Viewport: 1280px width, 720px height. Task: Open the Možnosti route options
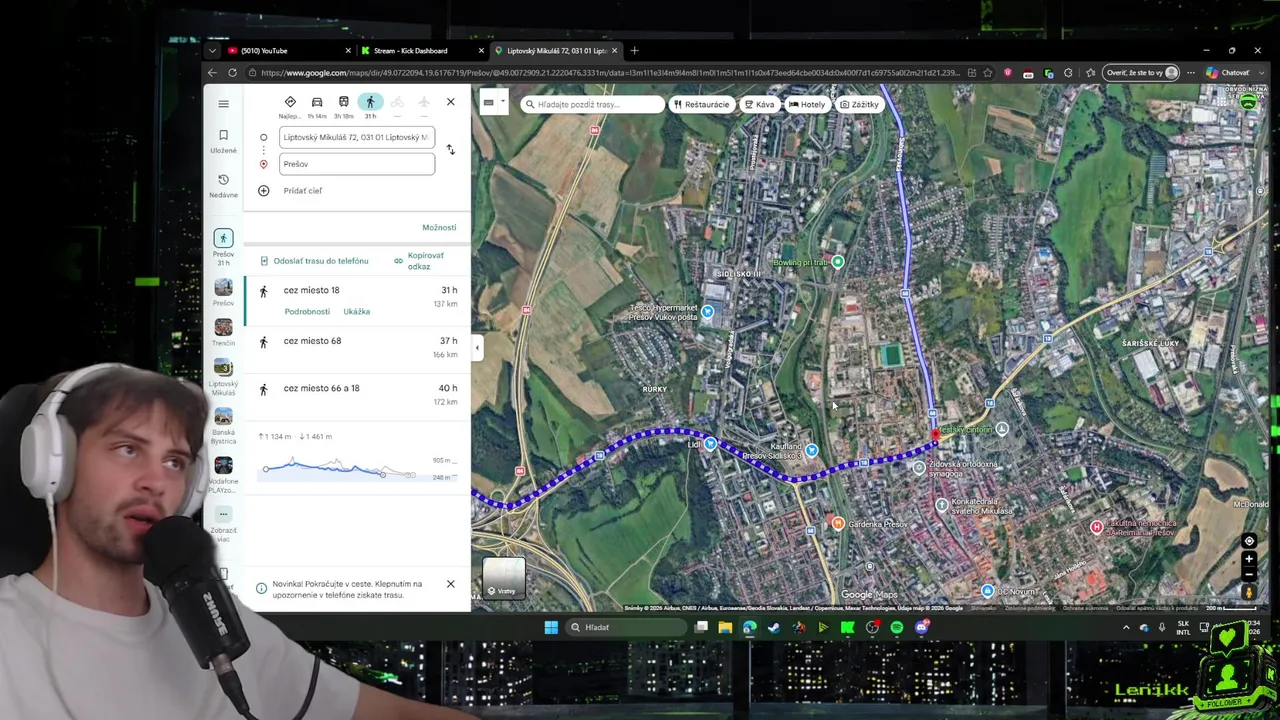[x=439, y=228]
